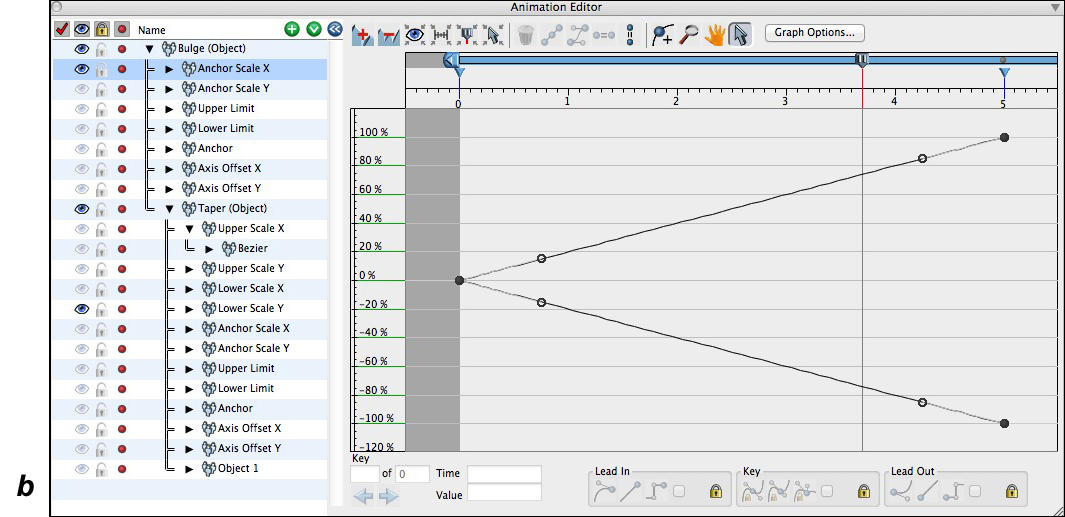
Task: Click the Time input field
Action: (x=504, y=474)
